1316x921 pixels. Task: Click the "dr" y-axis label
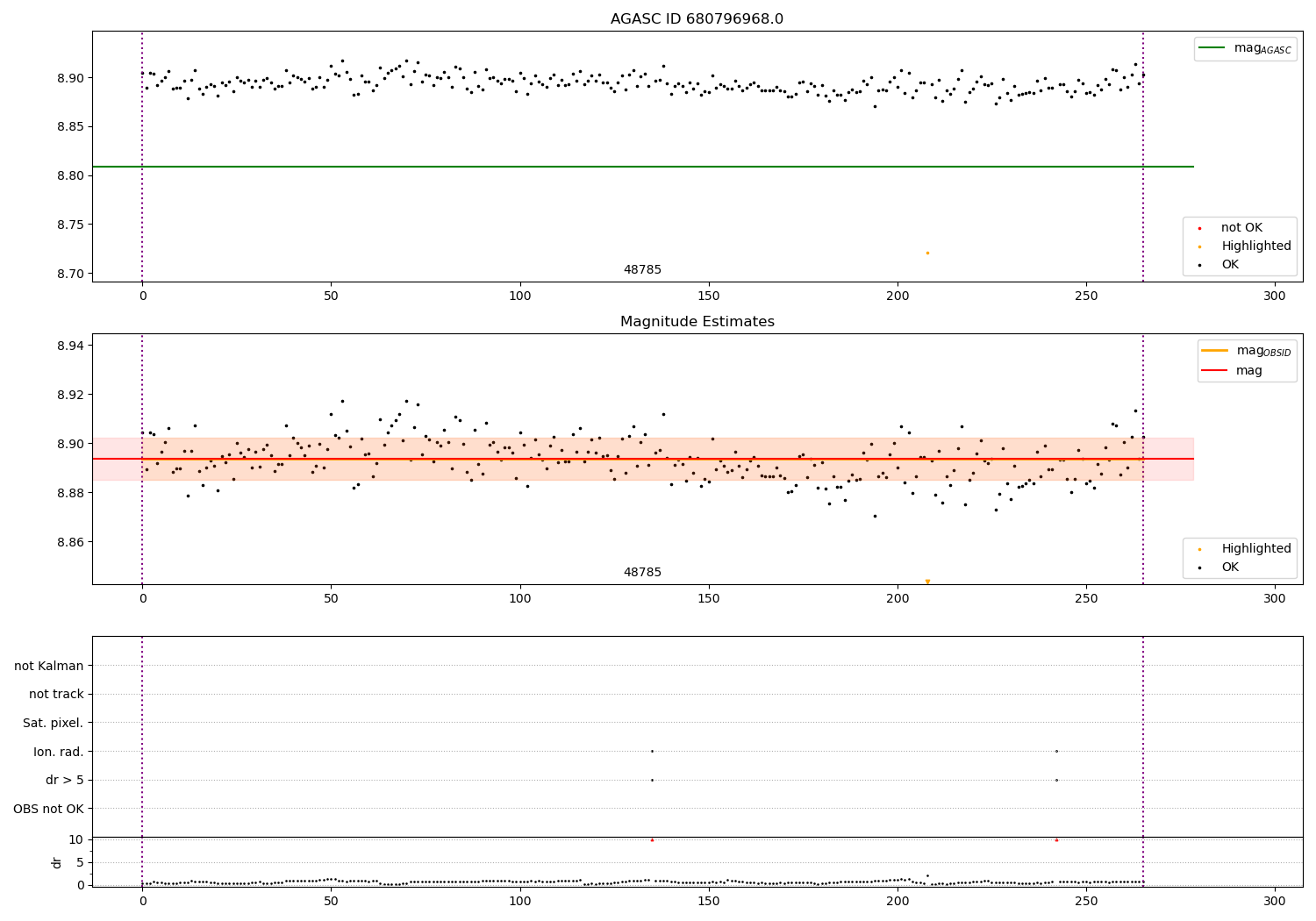pos(57,862)
